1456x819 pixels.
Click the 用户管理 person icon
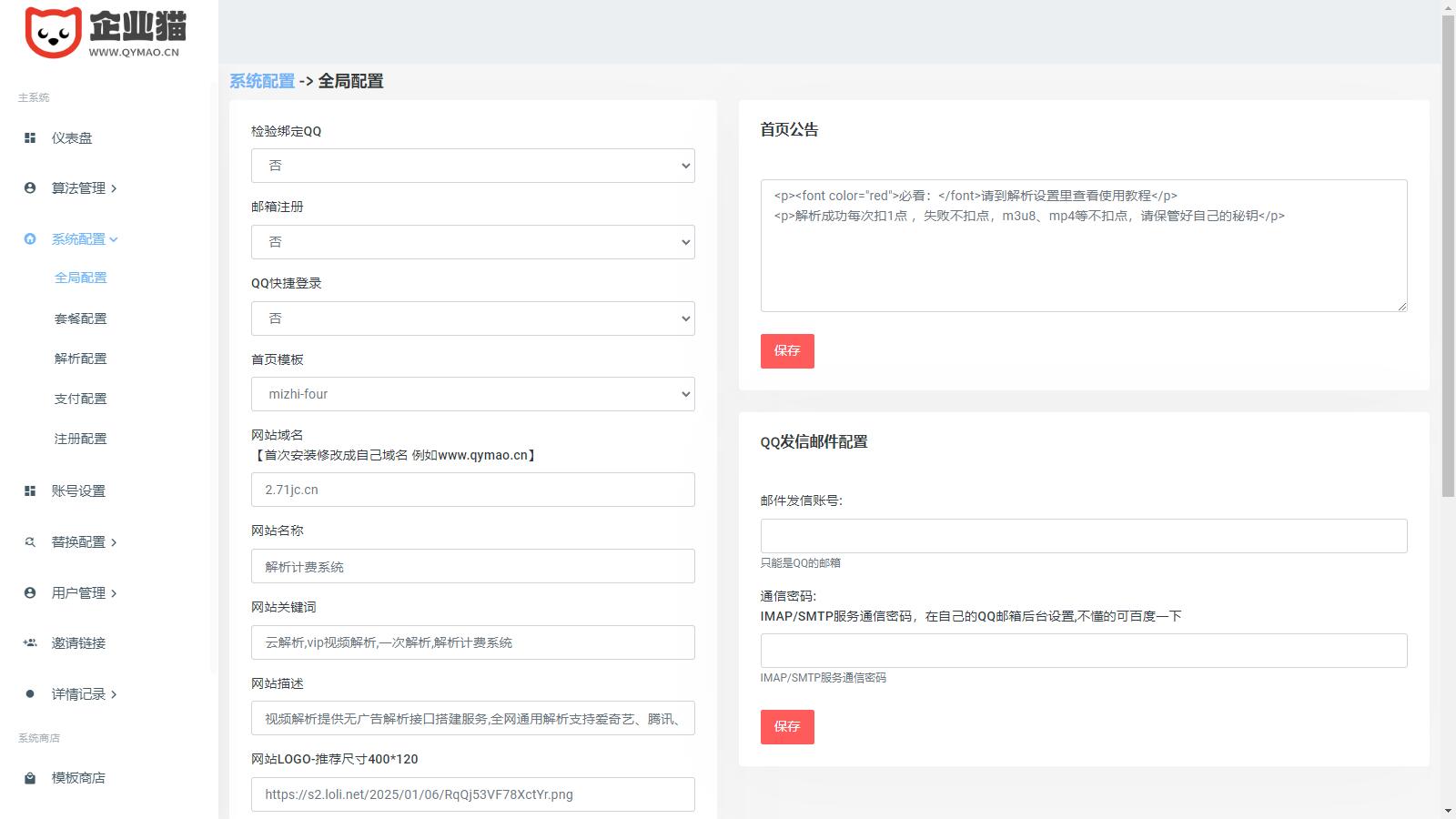tap(30, 593)
